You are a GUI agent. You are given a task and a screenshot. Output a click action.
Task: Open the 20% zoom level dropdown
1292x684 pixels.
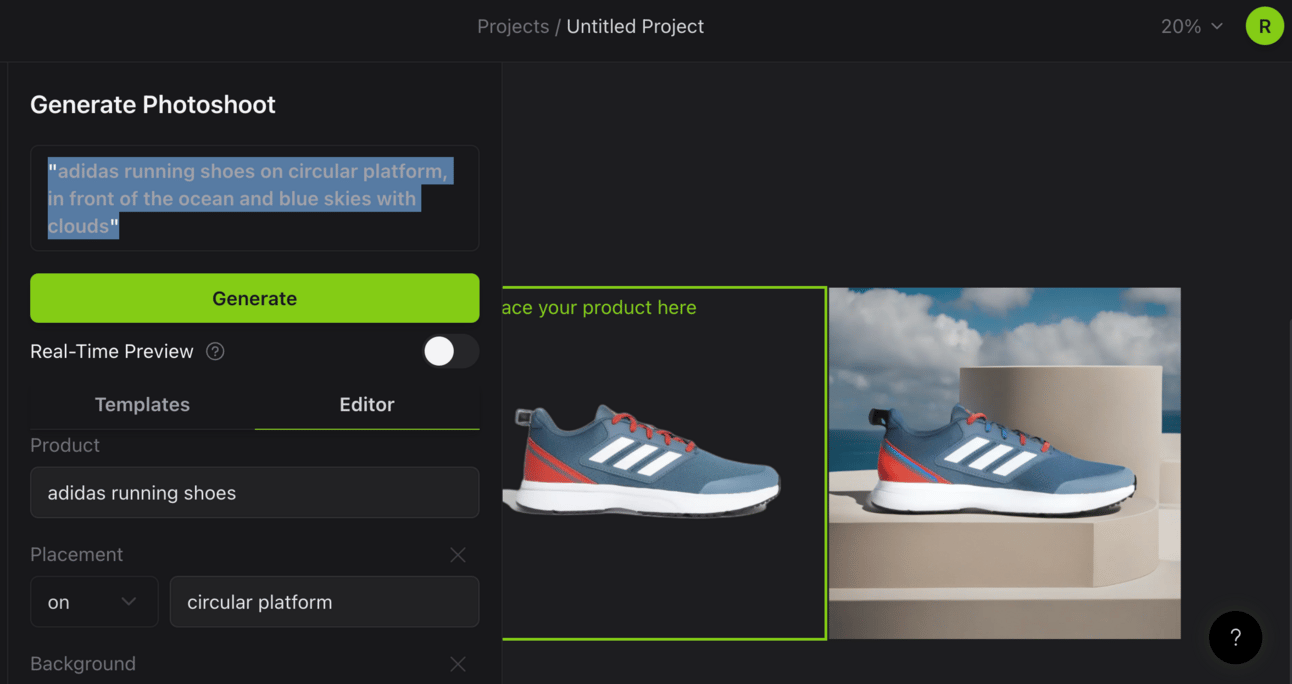pyautogui.click(x=1191, y=26)
